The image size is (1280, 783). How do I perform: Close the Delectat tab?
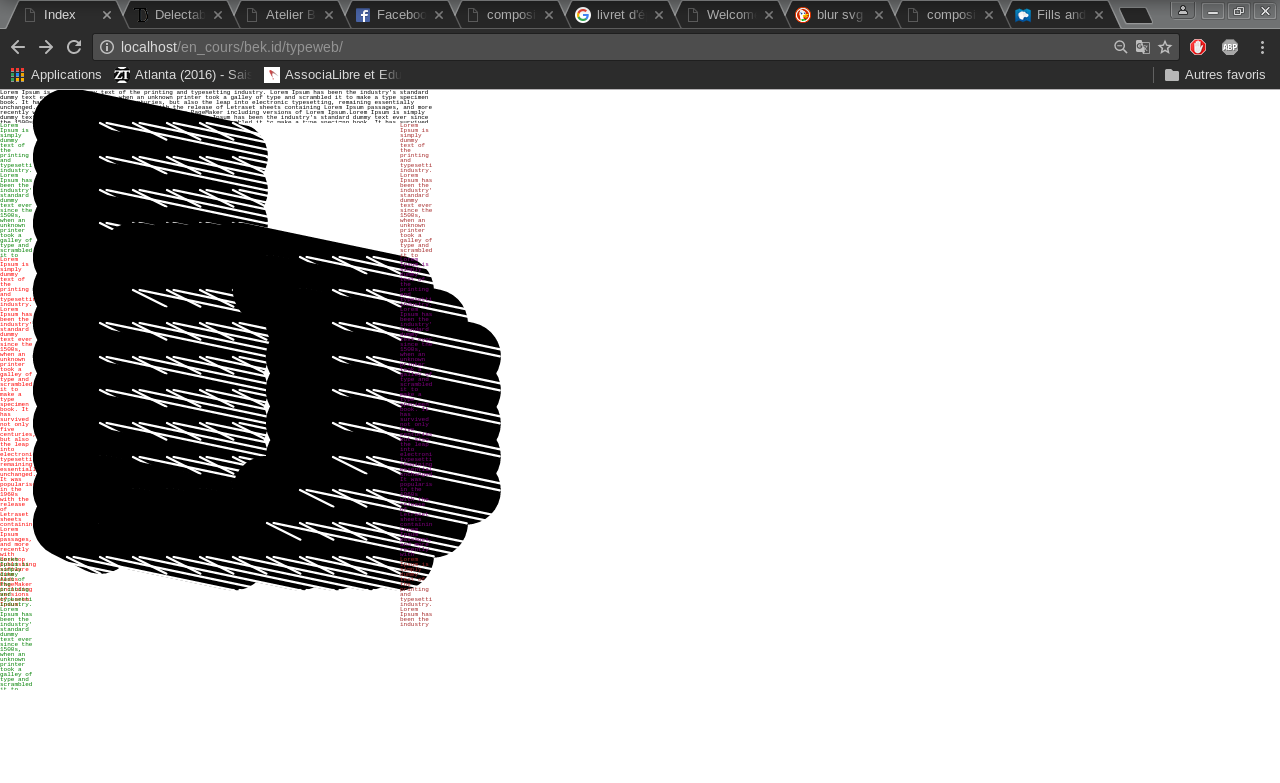coord(218,15)
